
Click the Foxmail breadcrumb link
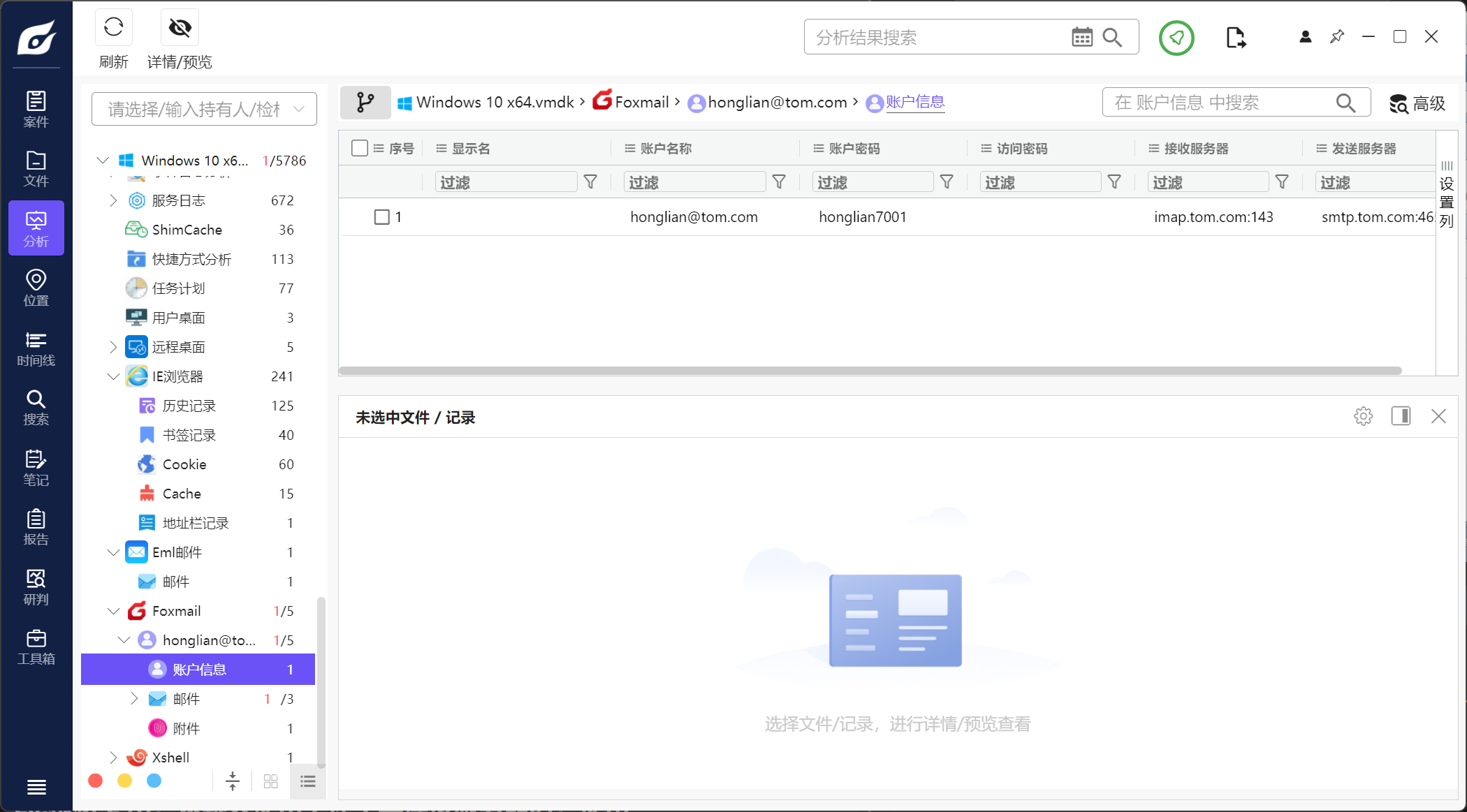(641, 103)
